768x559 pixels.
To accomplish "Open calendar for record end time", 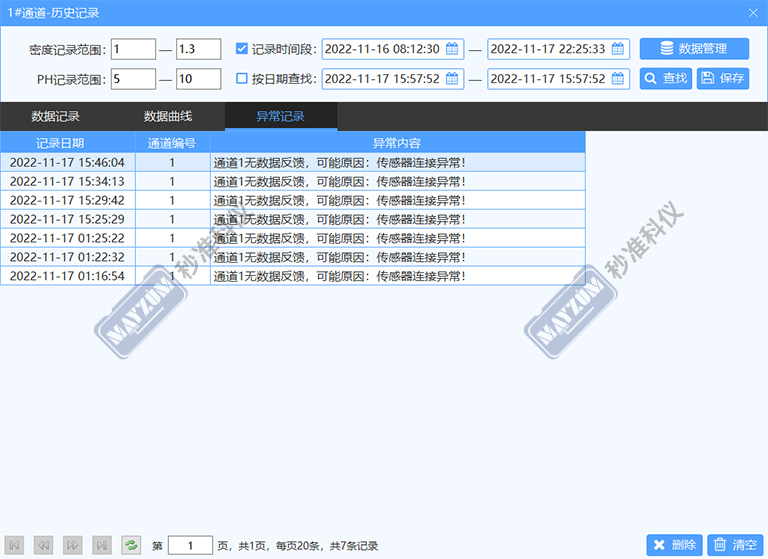I will tap(617, 49).
